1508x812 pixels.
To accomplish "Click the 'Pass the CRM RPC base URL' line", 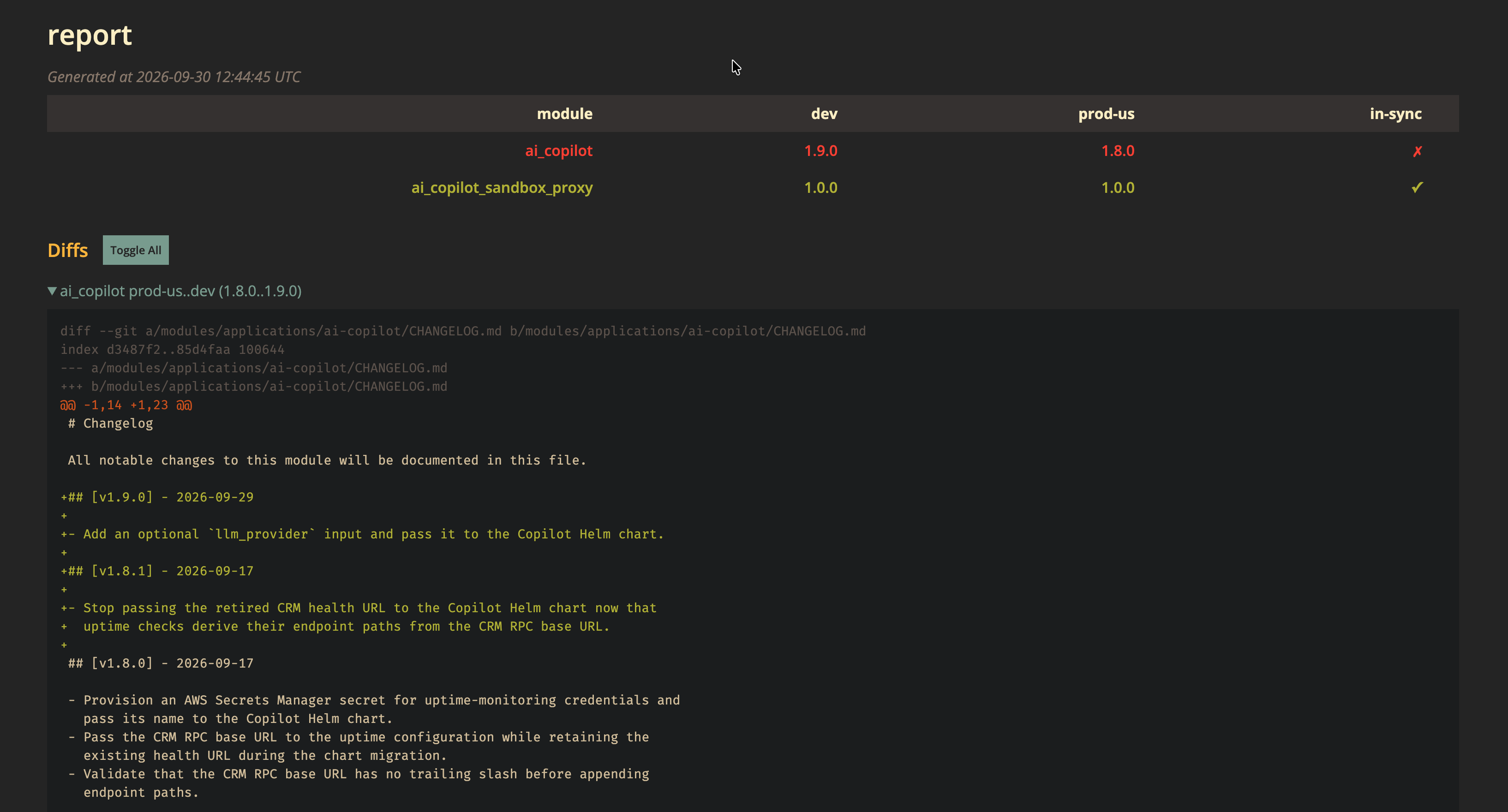I will 359,737.
